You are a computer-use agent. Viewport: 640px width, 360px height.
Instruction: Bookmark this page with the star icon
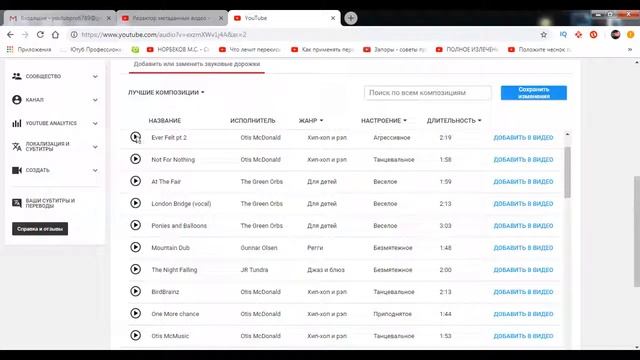click(544, 35)
